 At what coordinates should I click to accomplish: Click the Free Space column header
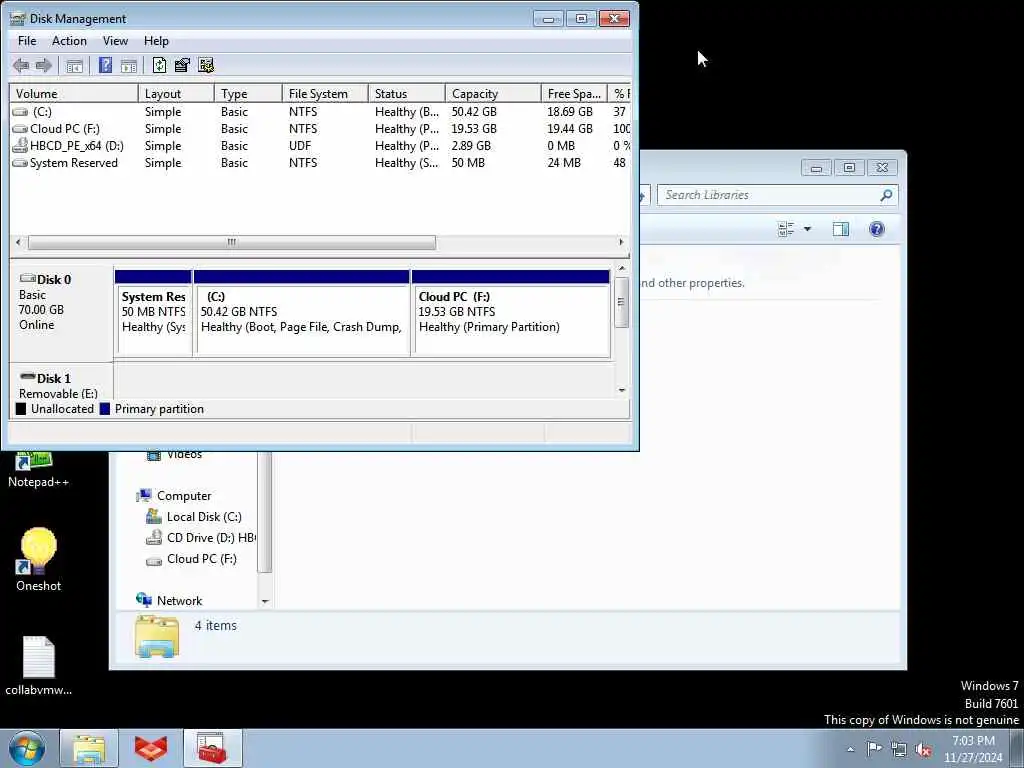574,93
